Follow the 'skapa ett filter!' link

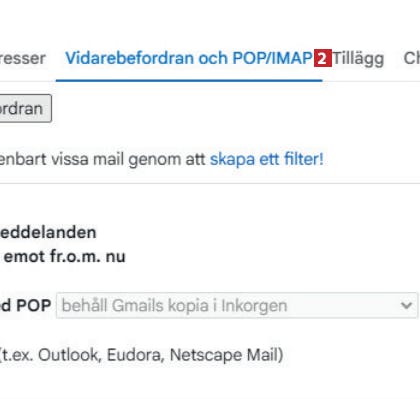267,159
